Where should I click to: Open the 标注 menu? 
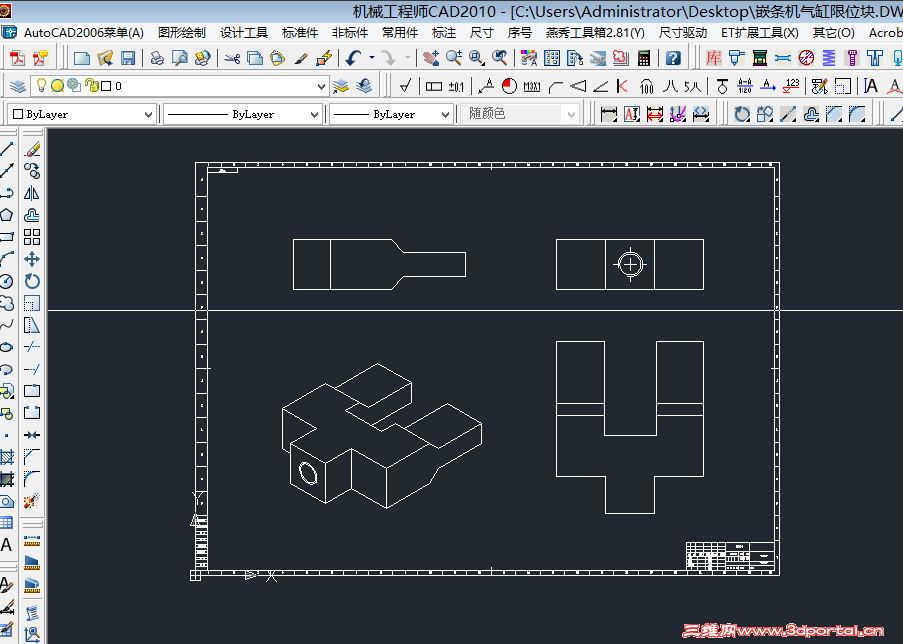click(444, 33)
